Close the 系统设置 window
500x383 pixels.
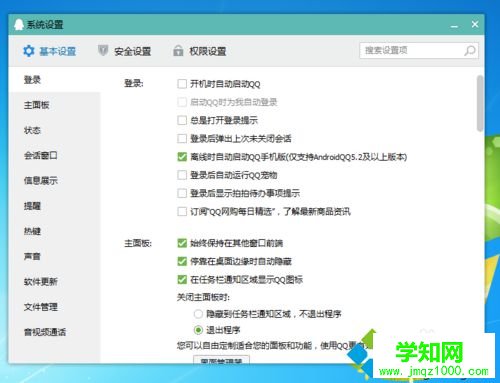pos(475,24)
